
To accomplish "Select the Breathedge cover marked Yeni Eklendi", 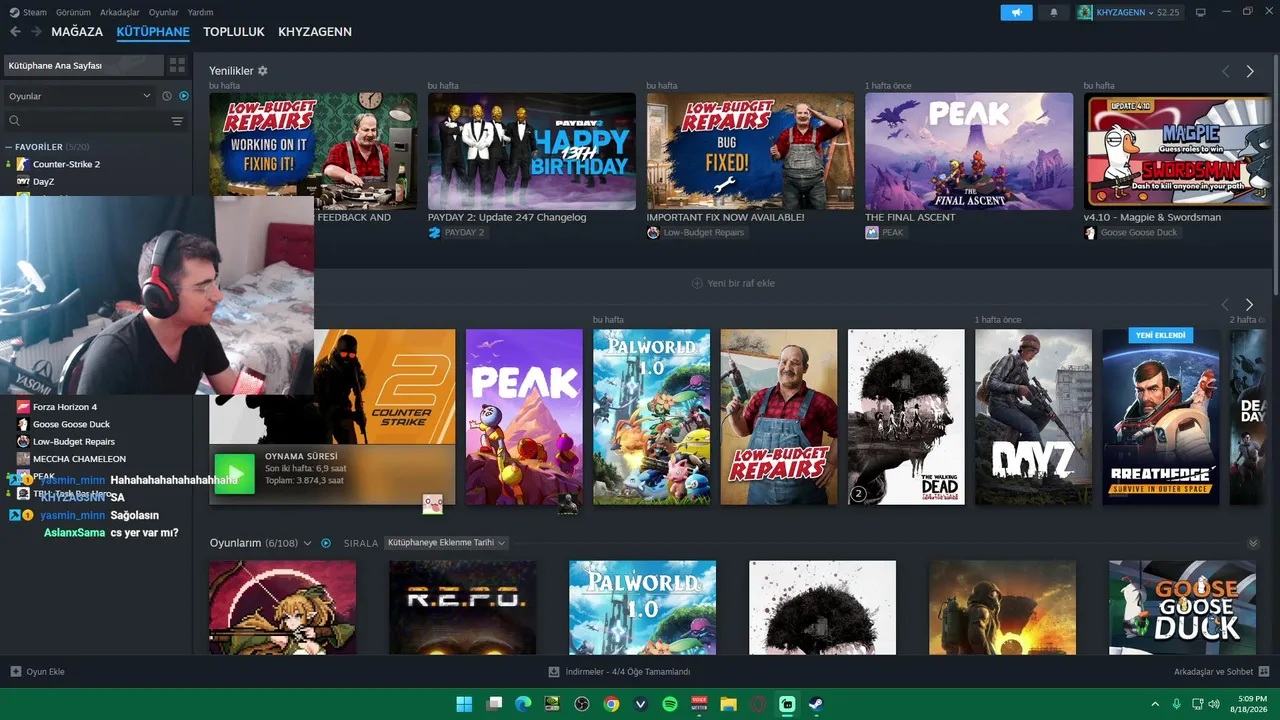I will [x=1161, y=417].
